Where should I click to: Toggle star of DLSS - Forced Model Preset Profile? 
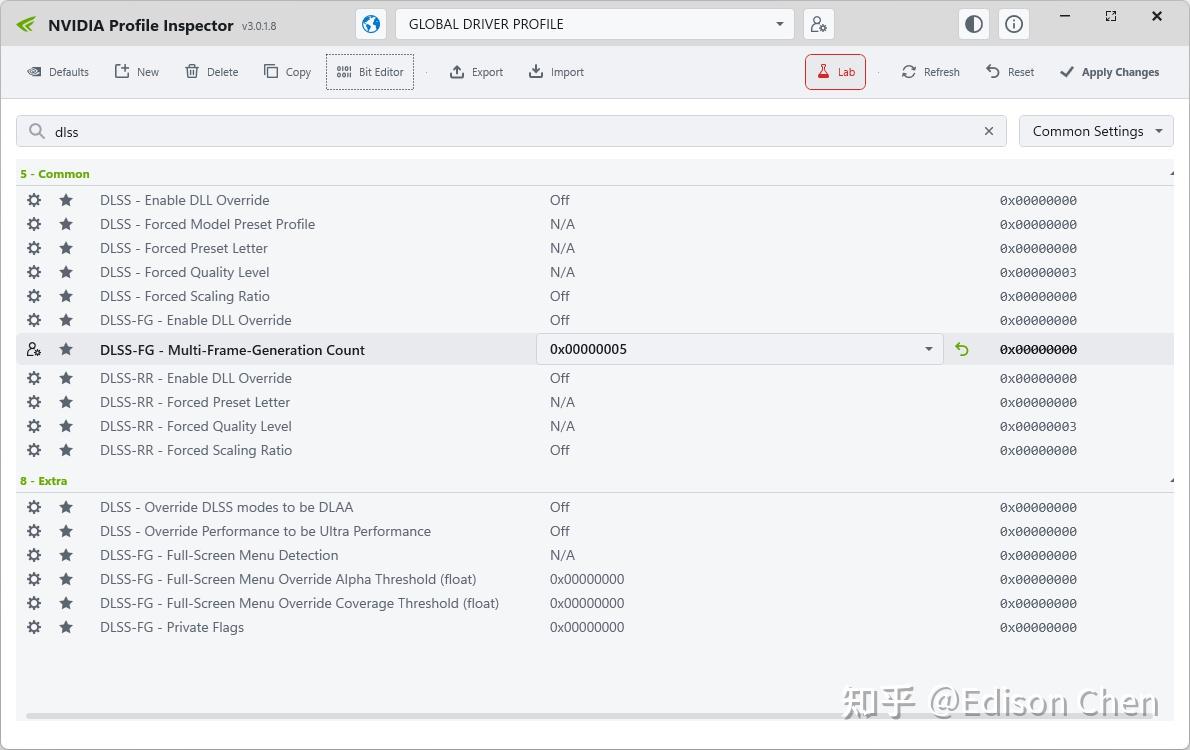[x=66, y=225]
